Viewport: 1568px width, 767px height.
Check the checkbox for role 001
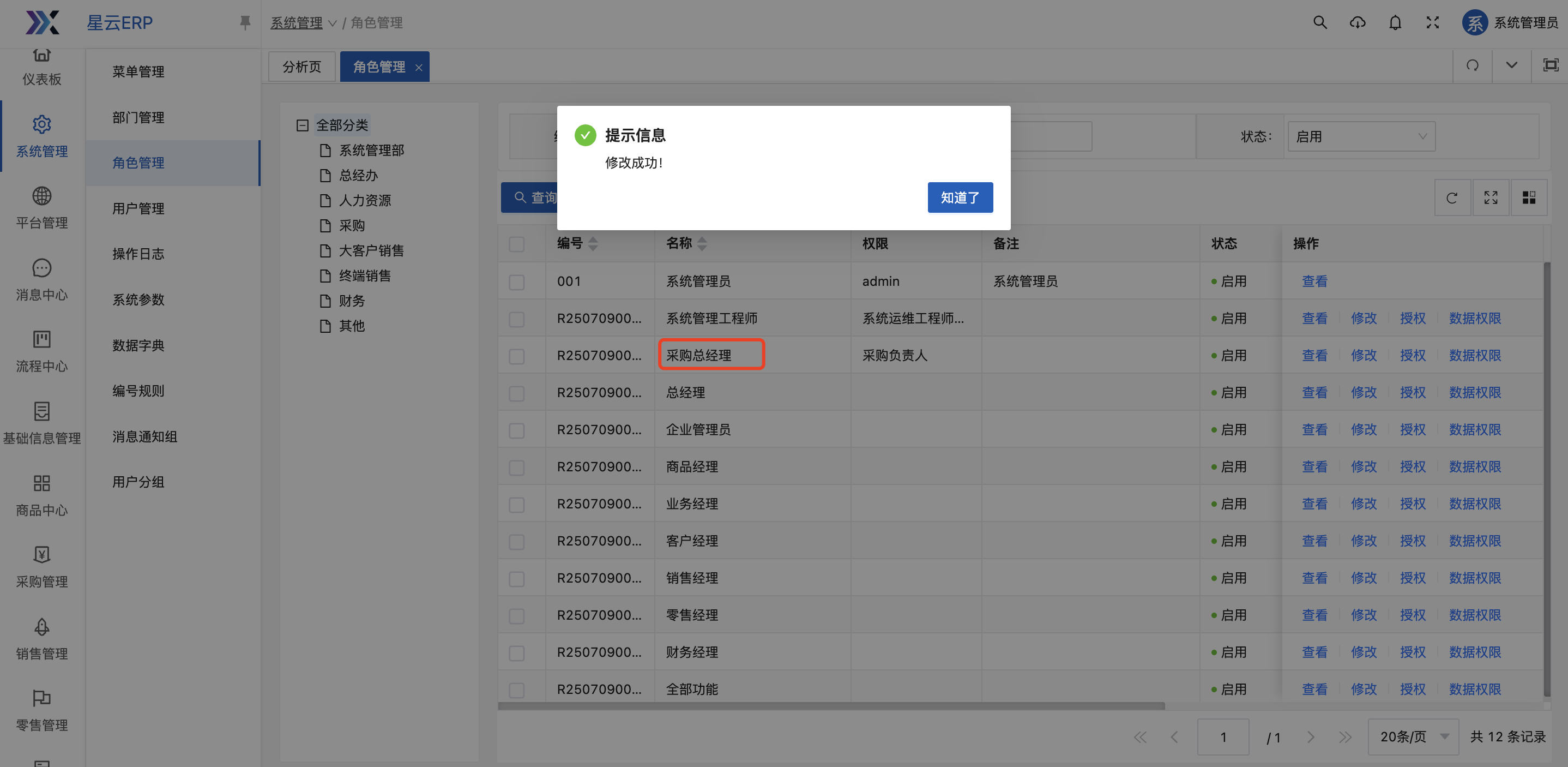pyautogui.click(x=517, y=282)
